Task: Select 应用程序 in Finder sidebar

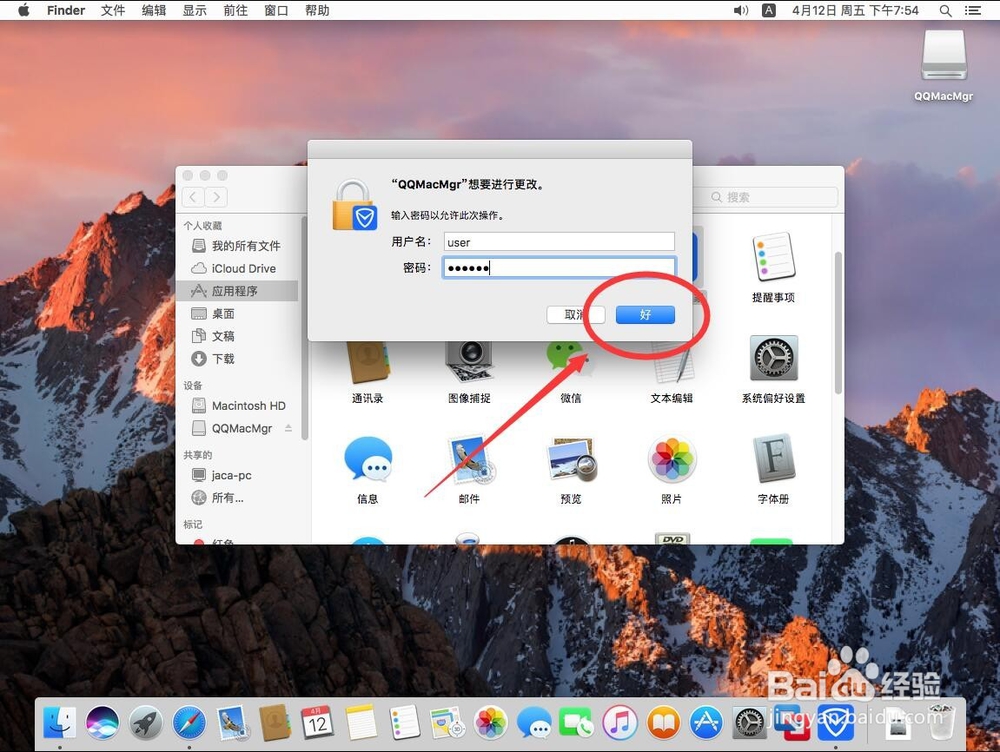Action: pyautogui.click(x=237, y=291)
